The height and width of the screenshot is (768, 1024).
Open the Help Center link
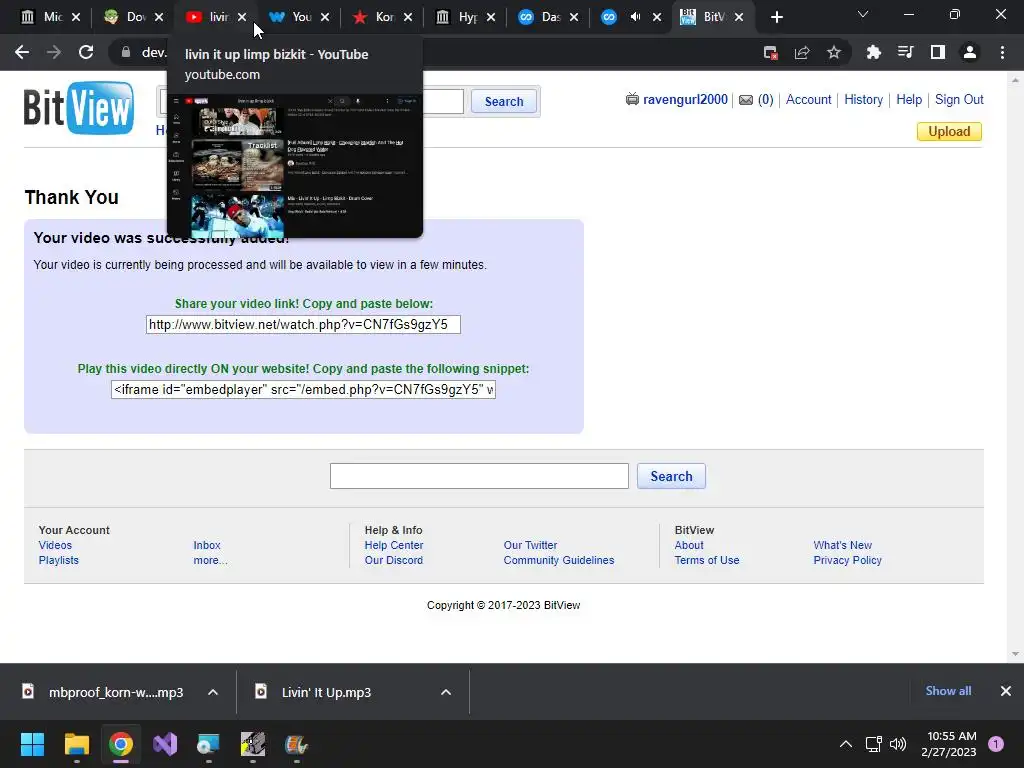394,545
